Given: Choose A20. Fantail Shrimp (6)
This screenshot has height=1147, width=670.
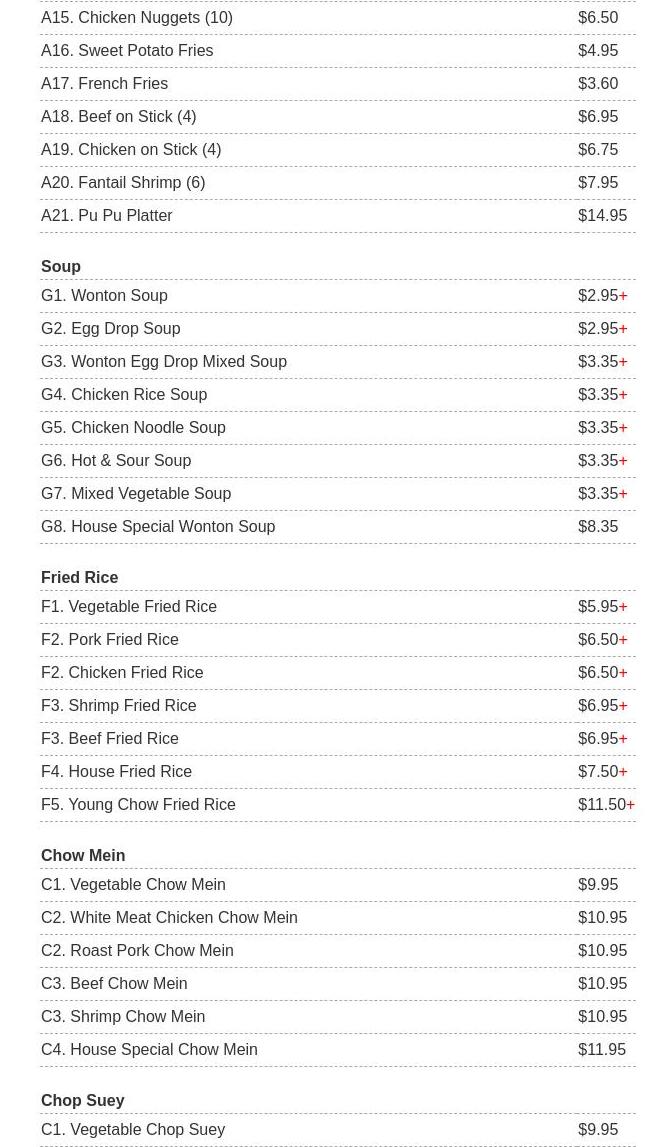Looking at the screenshot, I should pyautogui.click(x=338, y=183).
